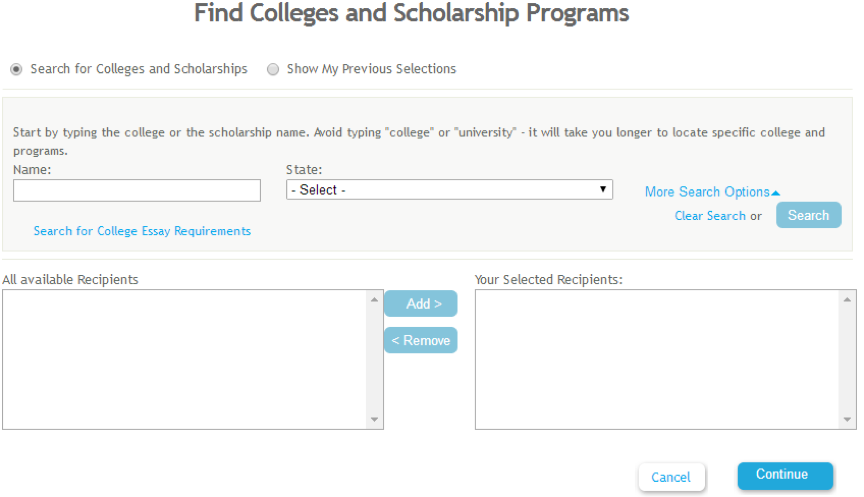Image resolution: width=864 pixels, height=497 pixels.
Task: Open Search for College Essay Requirements link
Action: click(x=142, y=231)
